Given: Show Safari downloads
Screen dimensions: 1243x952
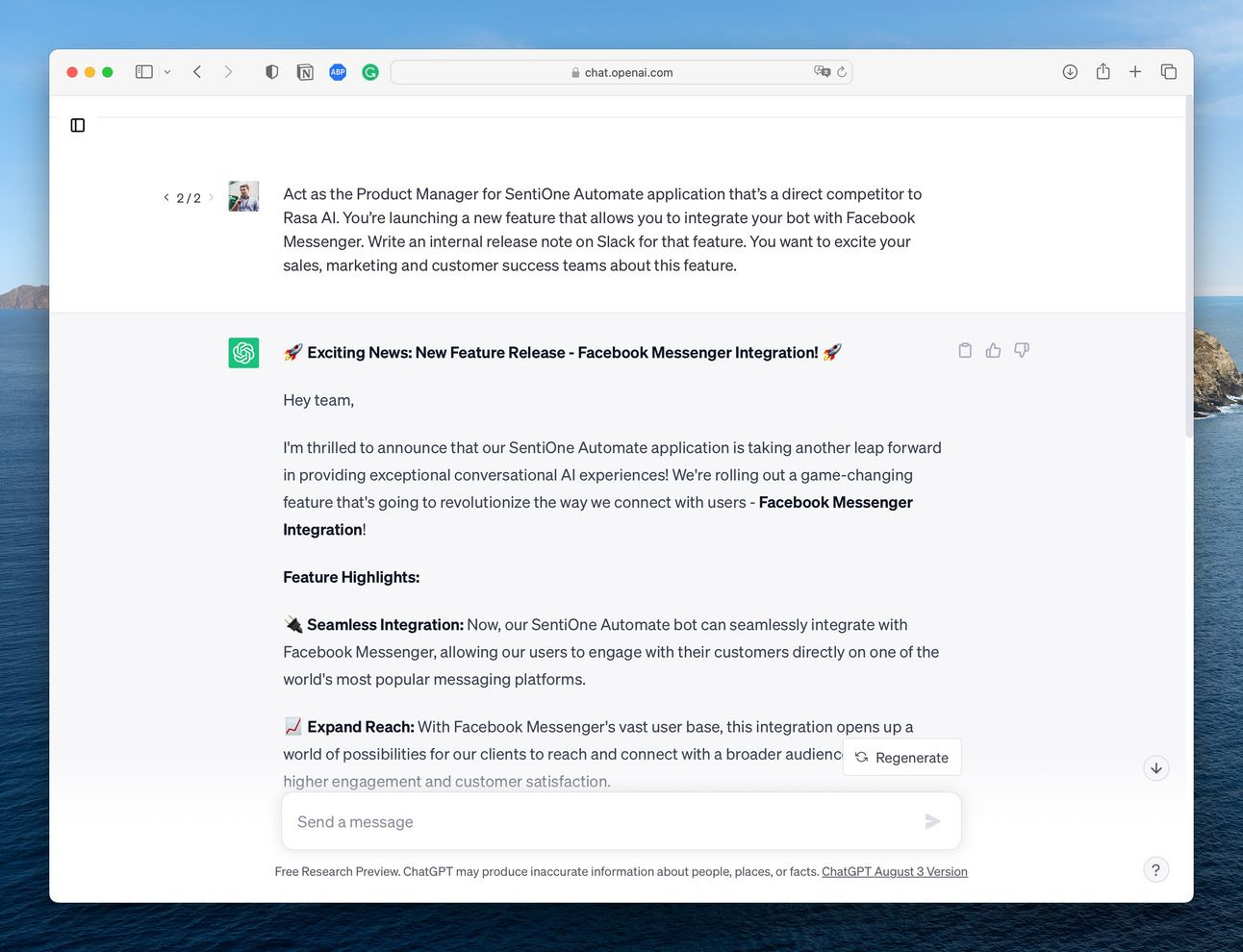Looking at the screenshot, I should click(x=1070, y=72).
